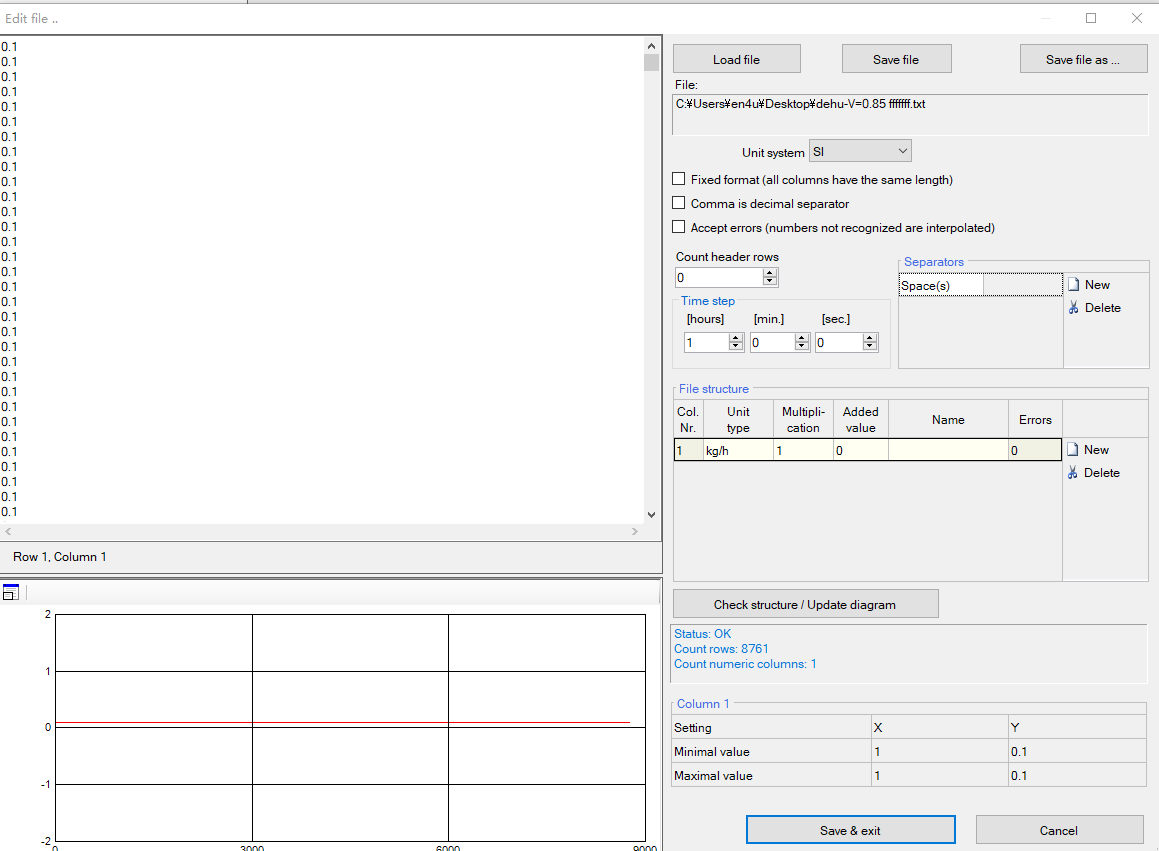1159x851 pixels.
Task: Click Check structure / Update diagram
Action: pyautogui.click(x=805, y=605)
